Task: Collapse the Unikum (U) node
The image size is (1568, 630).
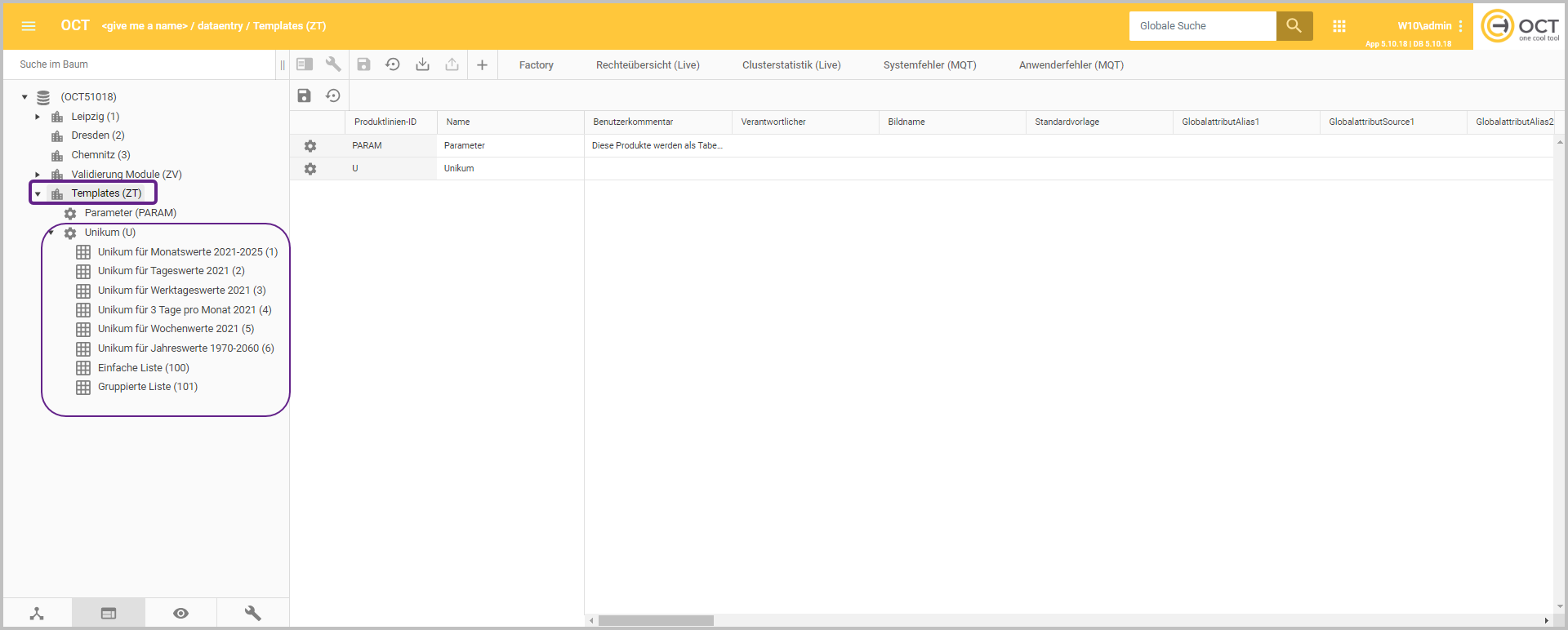Action: [x=51, y=233]
